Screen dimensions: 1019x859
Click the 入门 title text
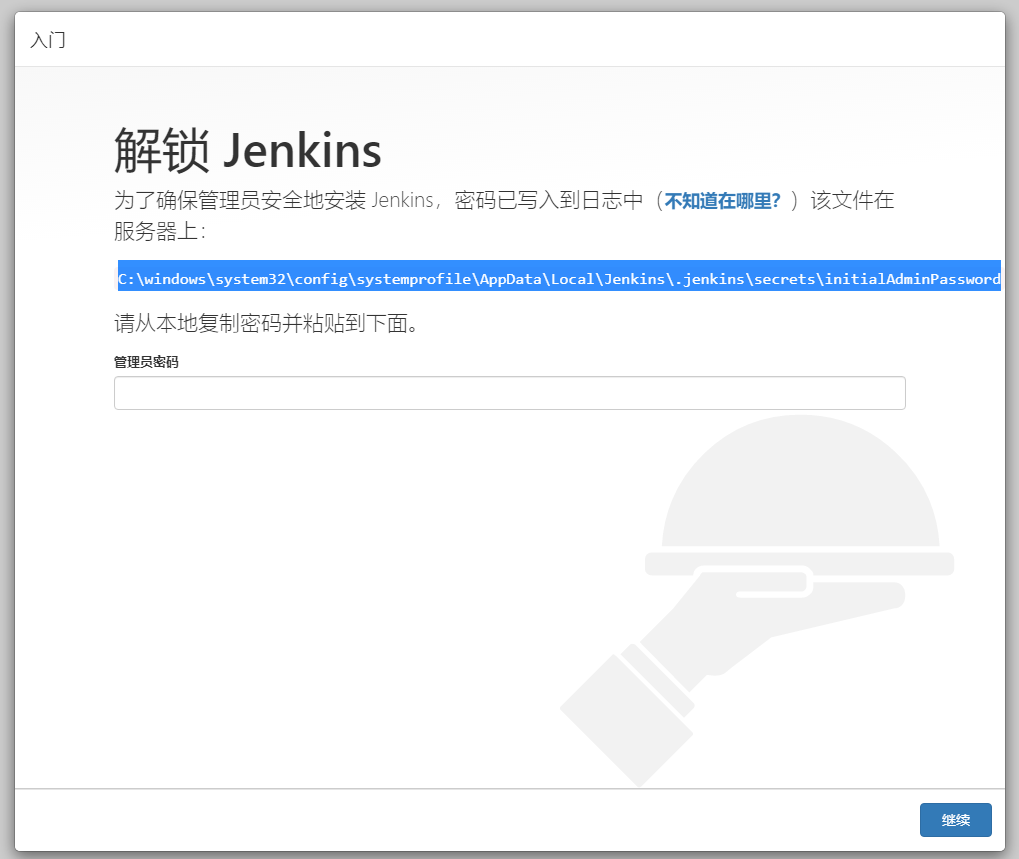click(48, 40)
